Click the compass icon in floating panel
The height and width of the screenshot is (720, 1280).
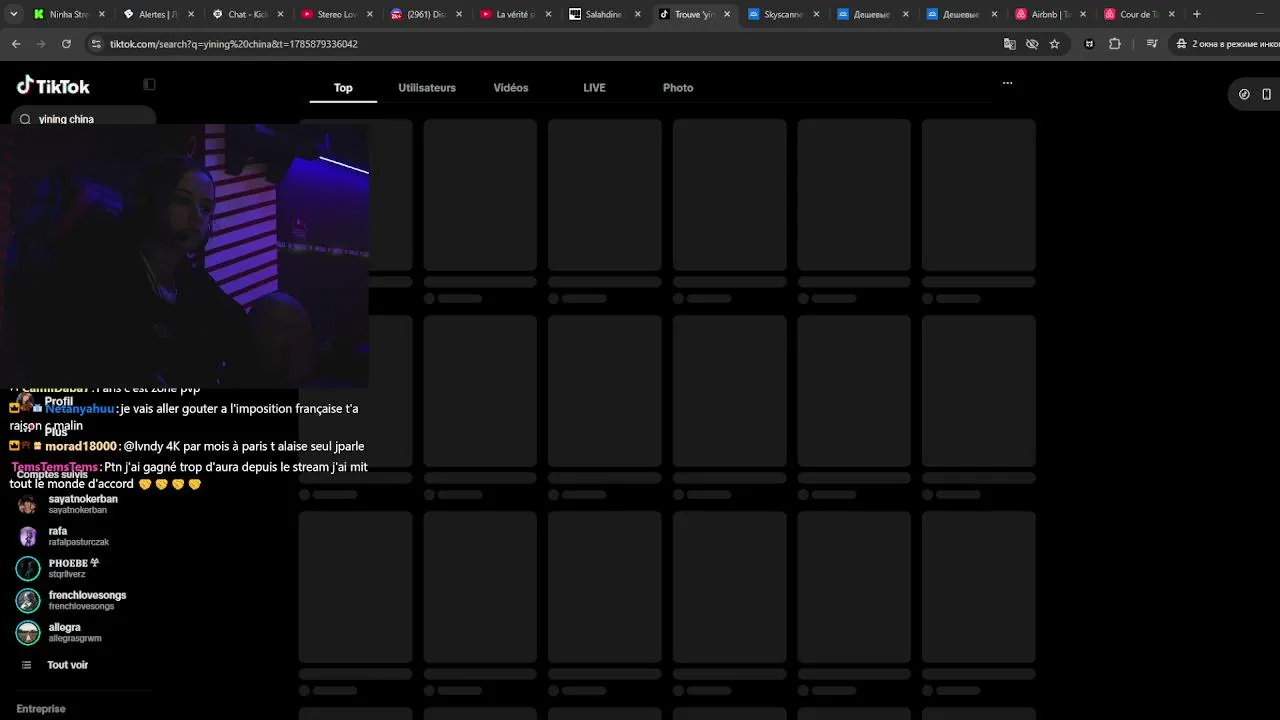(1244, 94)
